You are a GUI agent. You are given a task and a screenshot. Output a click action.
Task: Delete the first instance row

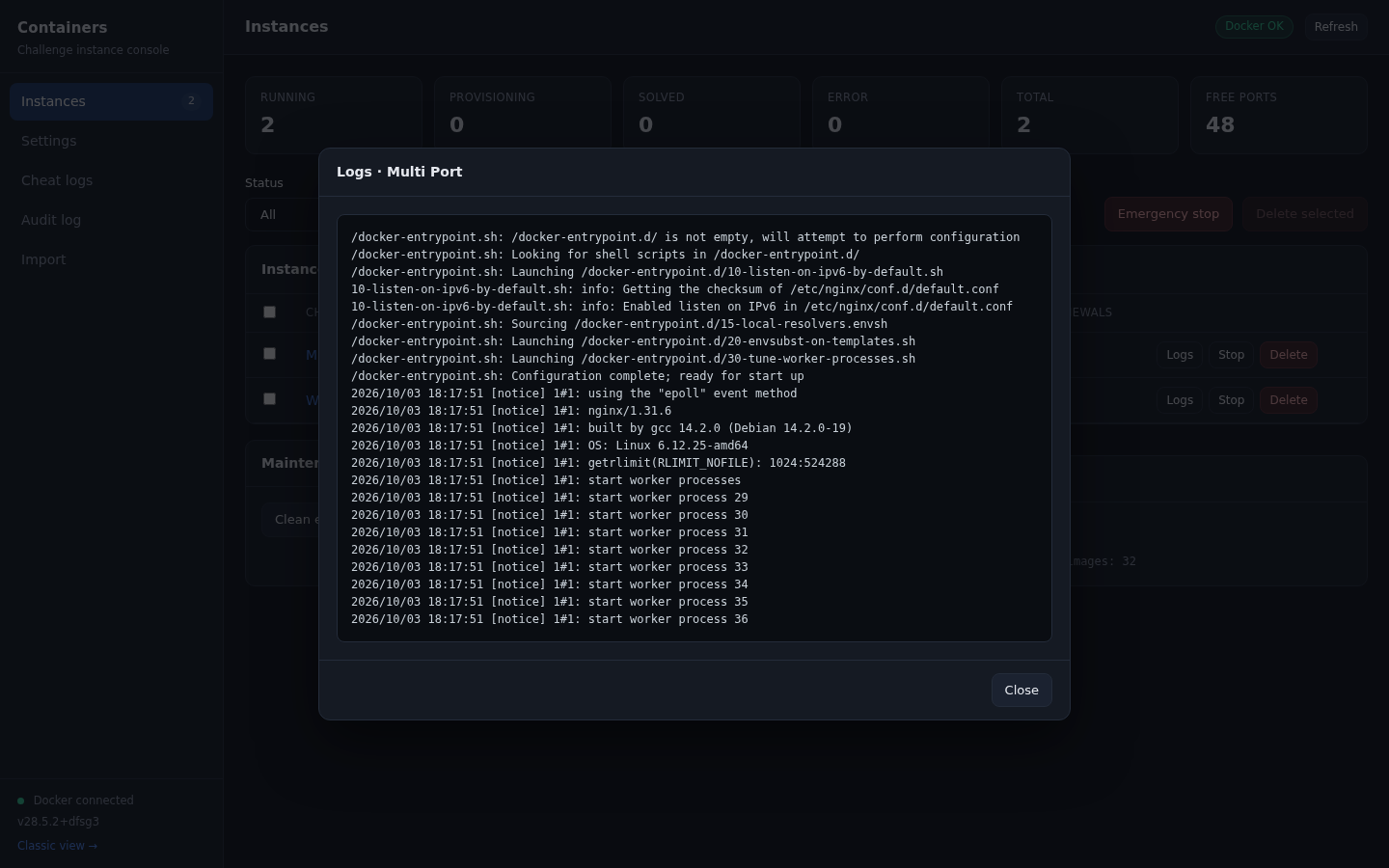coord(1289,355)
